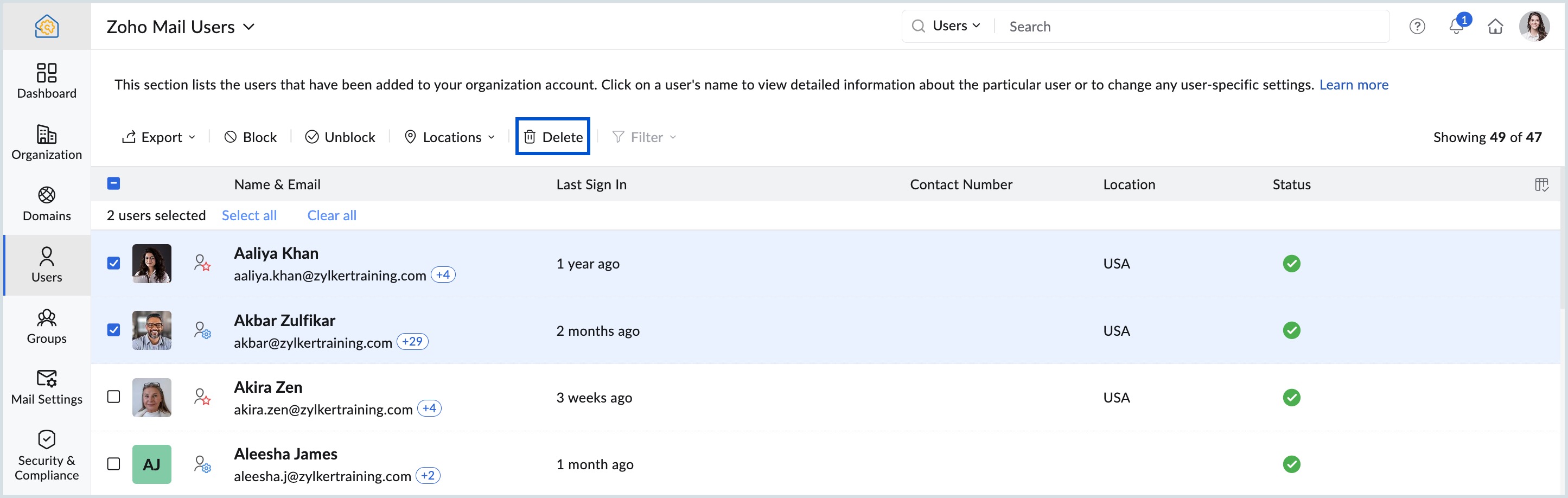This screenshot has width=1568, height=498.
Task: Check Aleesha James's checkbox
Action: coord(113,464)
